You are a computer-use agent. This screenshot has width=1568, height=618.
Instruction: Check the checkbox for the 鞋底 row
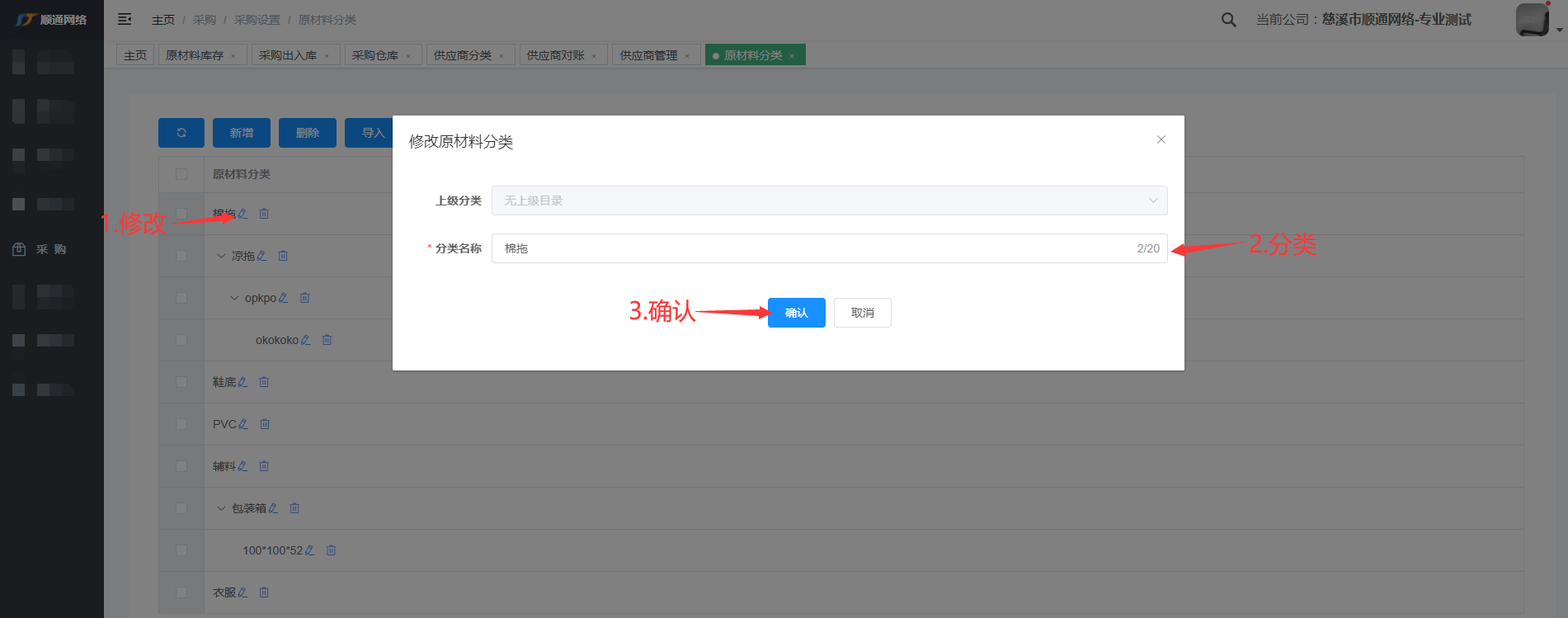click(181, 382)
